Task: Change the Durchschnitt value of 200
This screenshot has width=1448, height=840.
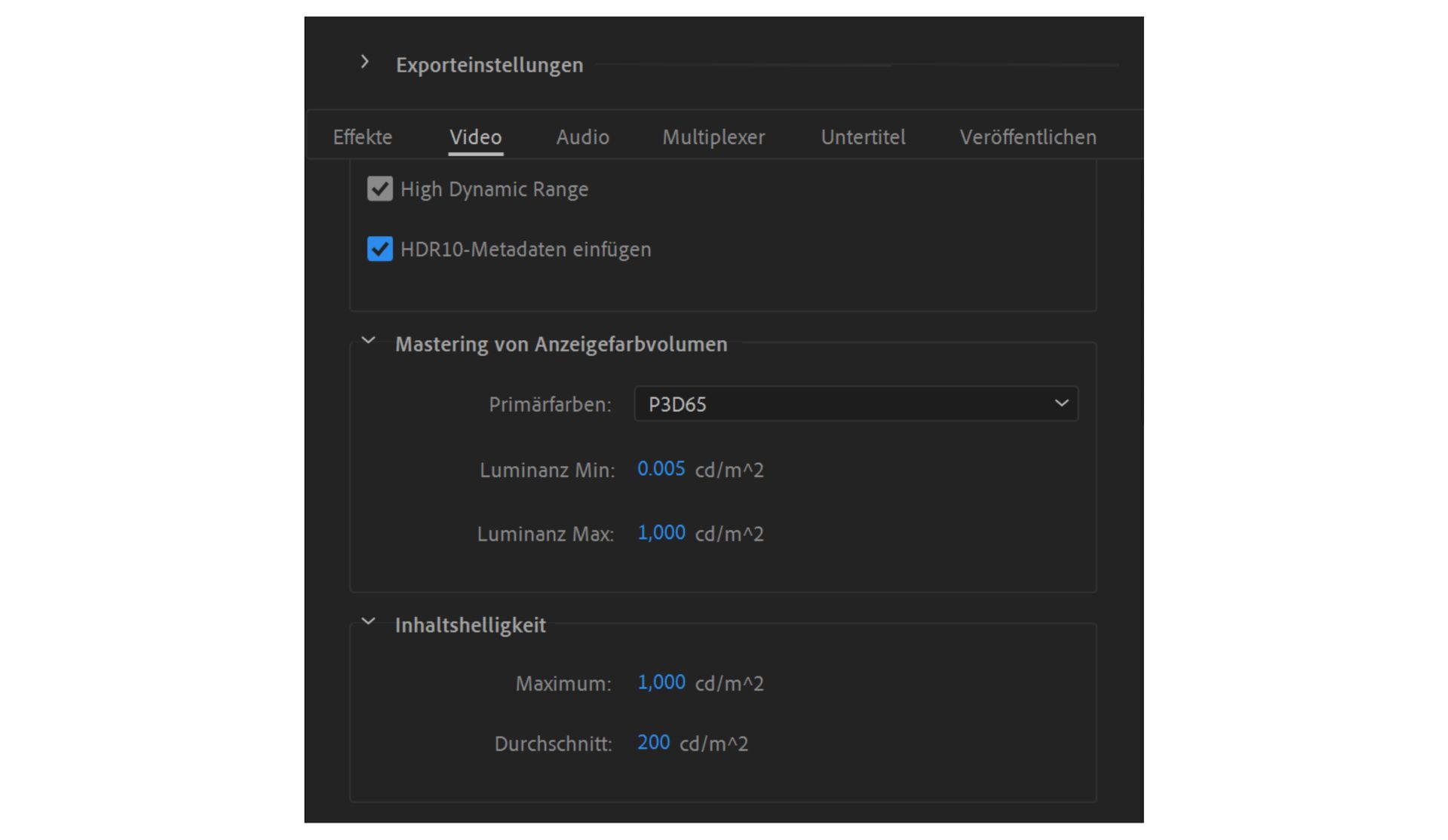Action: (653, 742)
